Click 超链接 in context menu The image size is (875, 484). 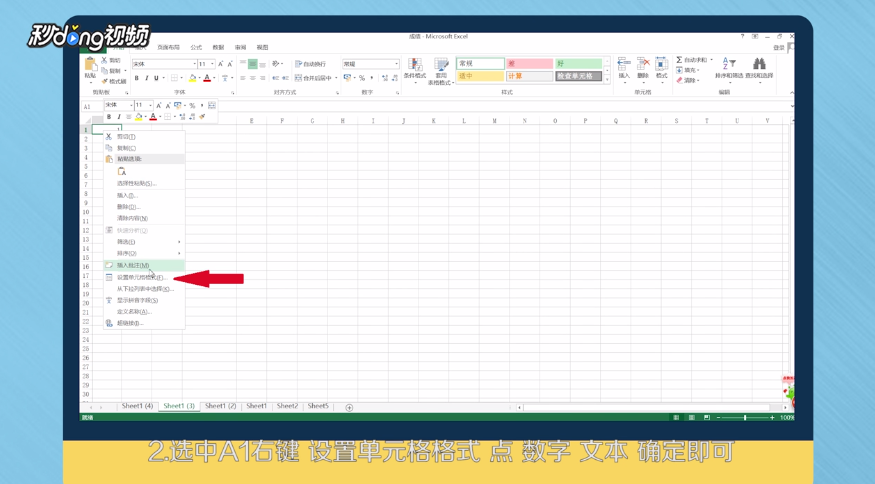(144, 323)
